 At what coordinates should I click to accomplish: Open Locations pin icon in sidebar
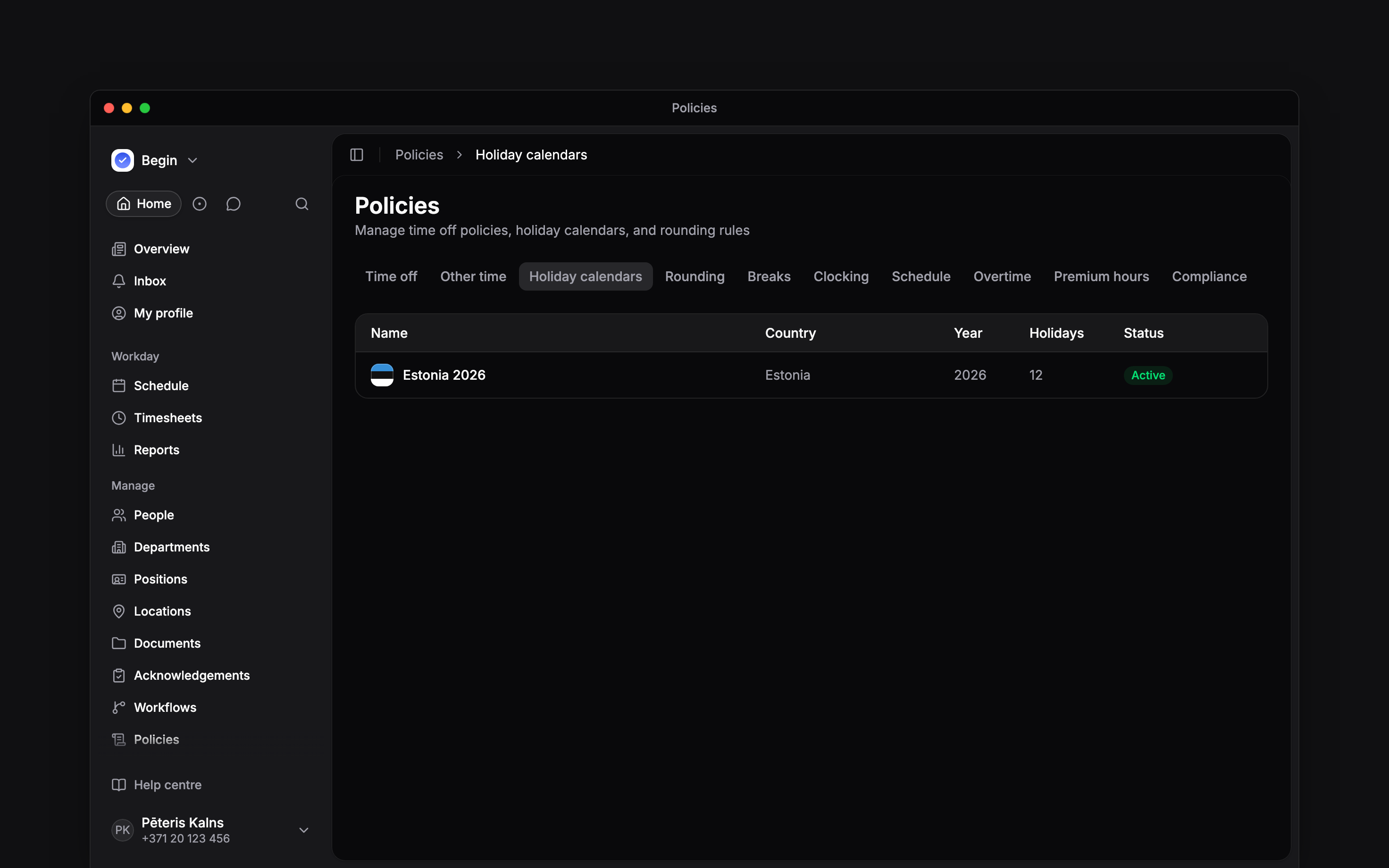pos(119,611)
